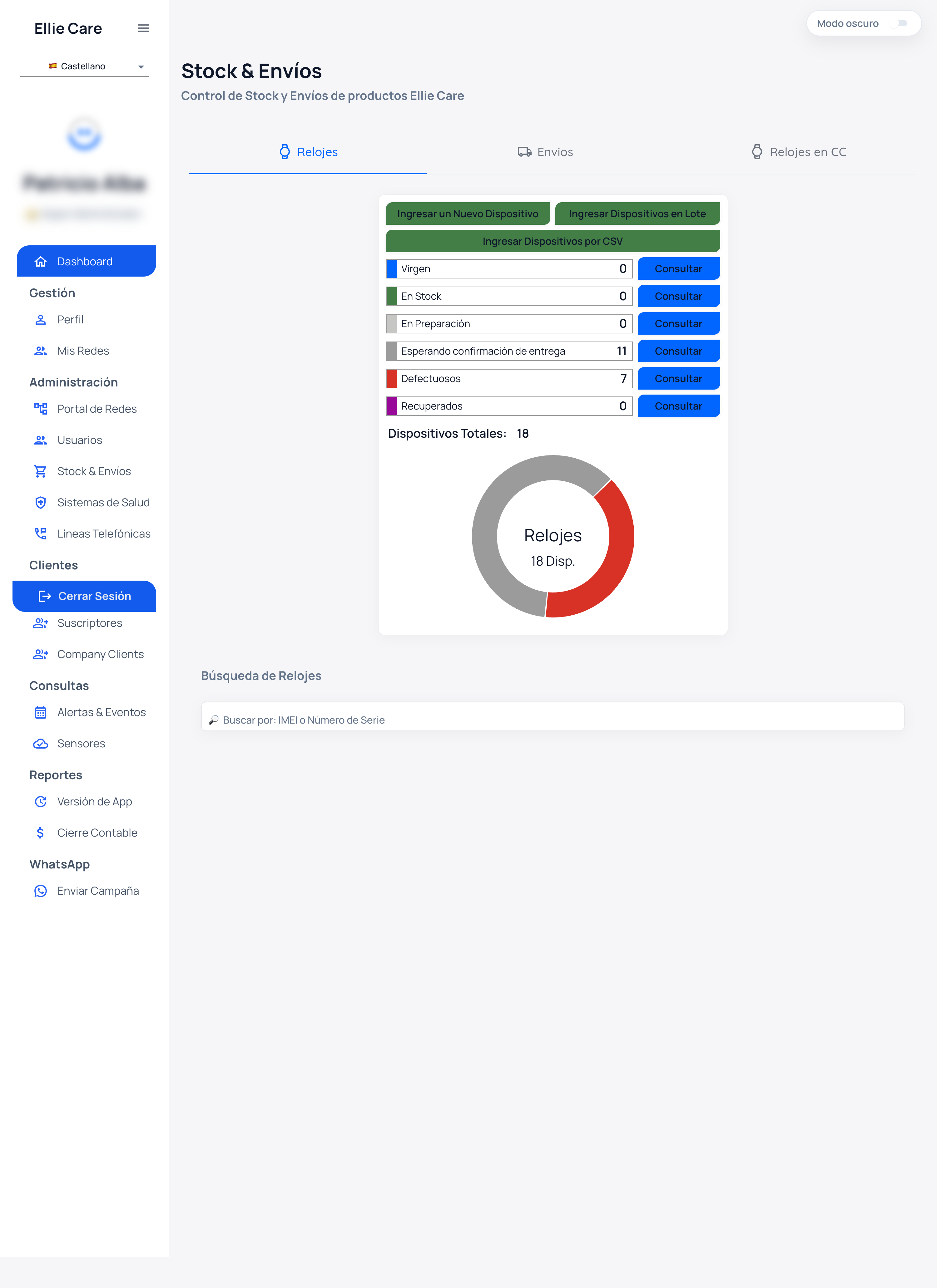Click the hamburger menu icon beside Ellie Care
This screenshot has width=937, height=1288.
143,28
